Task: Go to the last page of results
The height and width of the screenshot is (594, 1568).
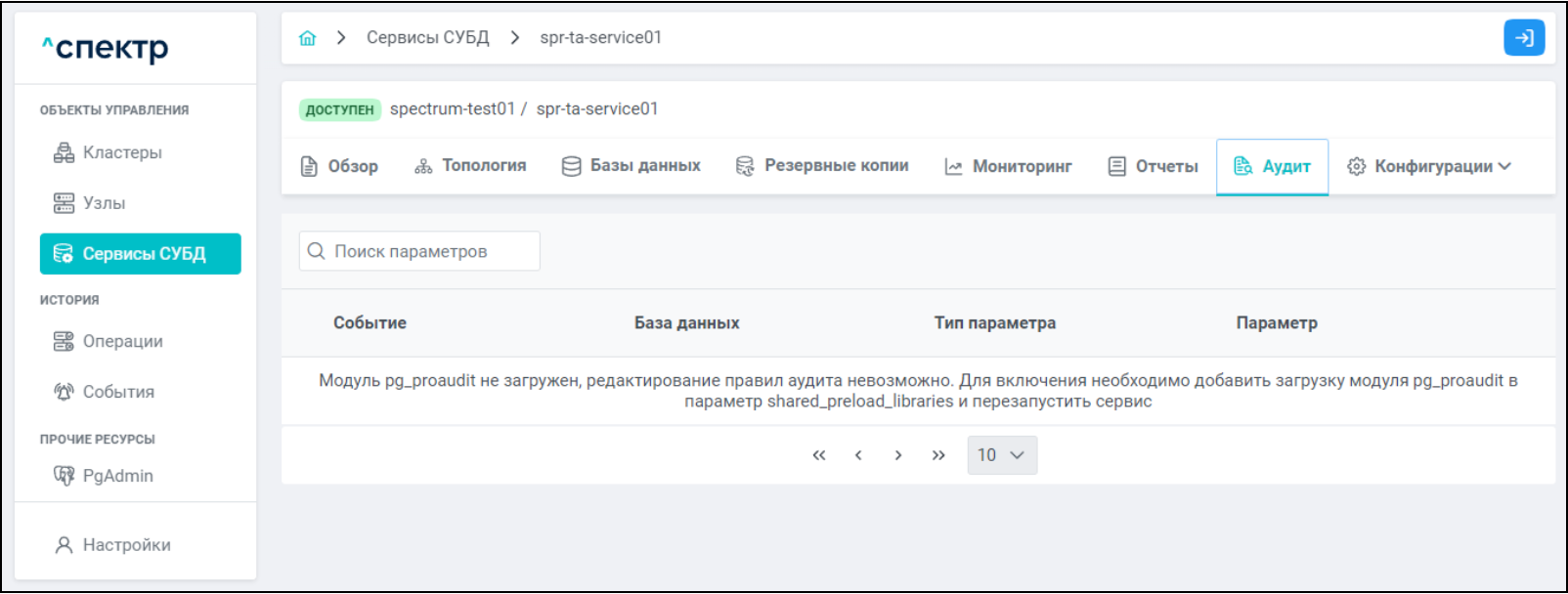Action: [x=938, y=455]
